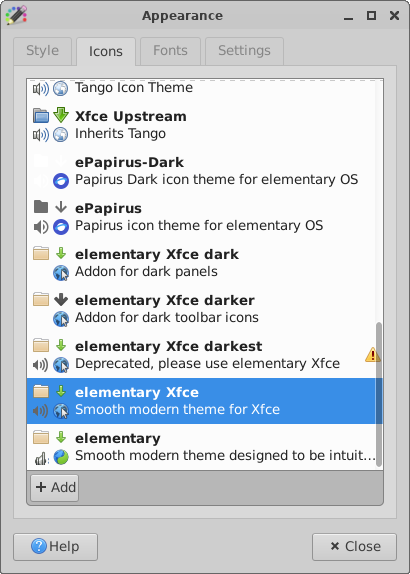This screenshot has width=410, height=574.
Task: Click black down arrow of elementary Xfce darker
Action: (x=61, y=299)
